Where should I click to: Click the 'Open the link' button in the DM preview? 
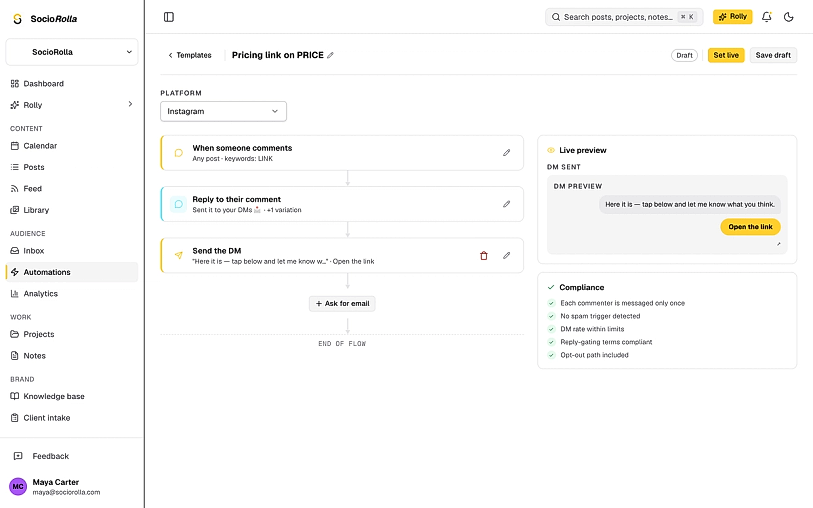[750, 227]
